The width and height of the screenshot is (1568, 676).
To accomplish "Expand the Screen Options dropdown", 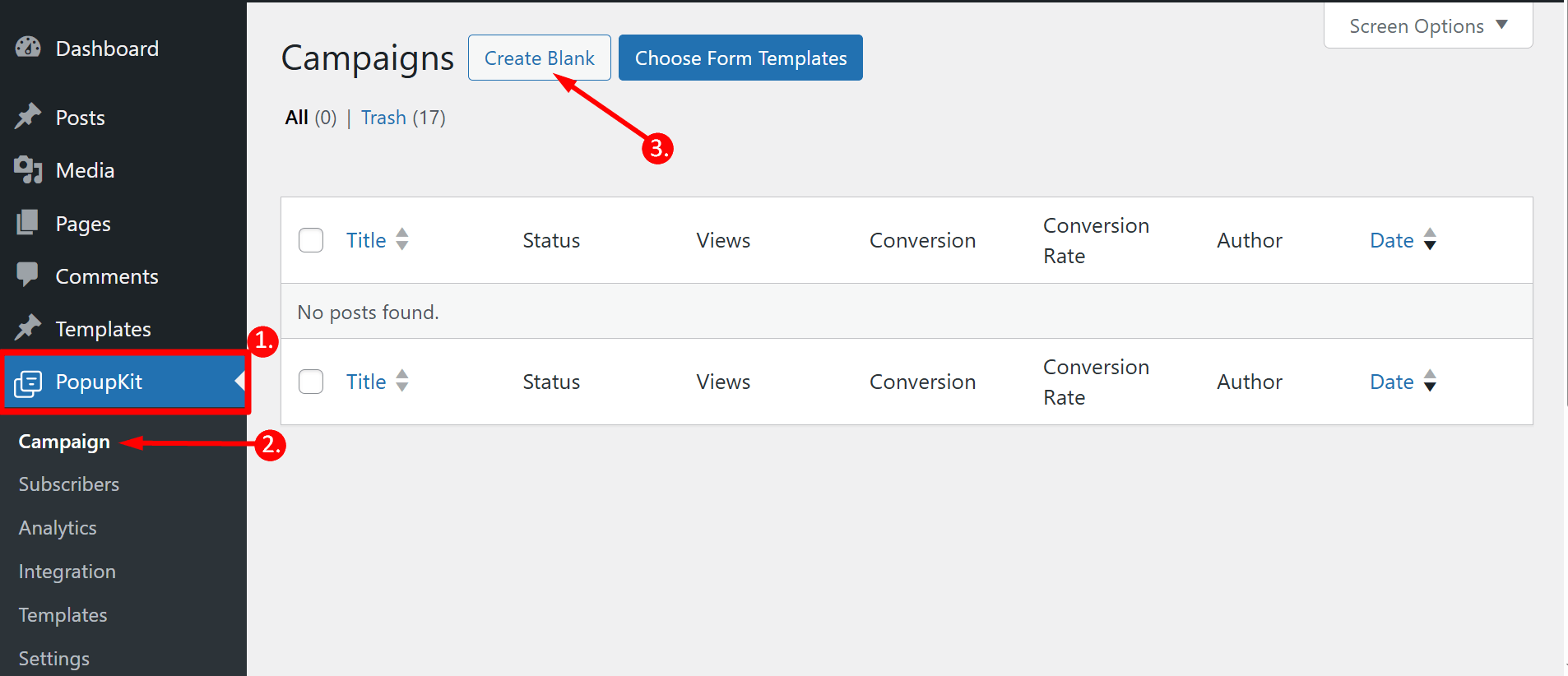I will [x=1428, y=26].
